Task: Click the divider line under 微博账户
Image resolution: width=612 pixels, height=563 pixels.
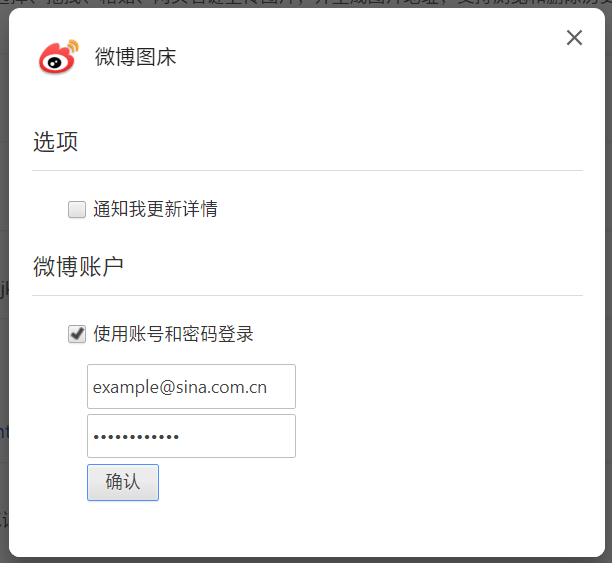Action: pyautogui.click(x=308, y=296)
